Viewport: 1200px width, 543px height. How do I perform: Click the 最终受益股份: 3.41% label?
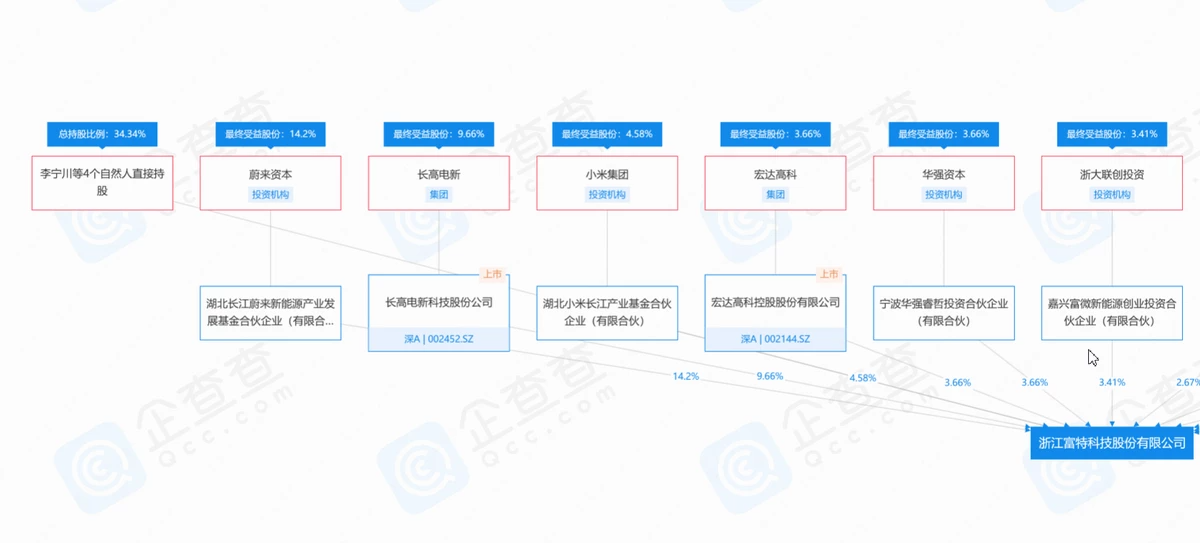click(x=1111, y=134)
